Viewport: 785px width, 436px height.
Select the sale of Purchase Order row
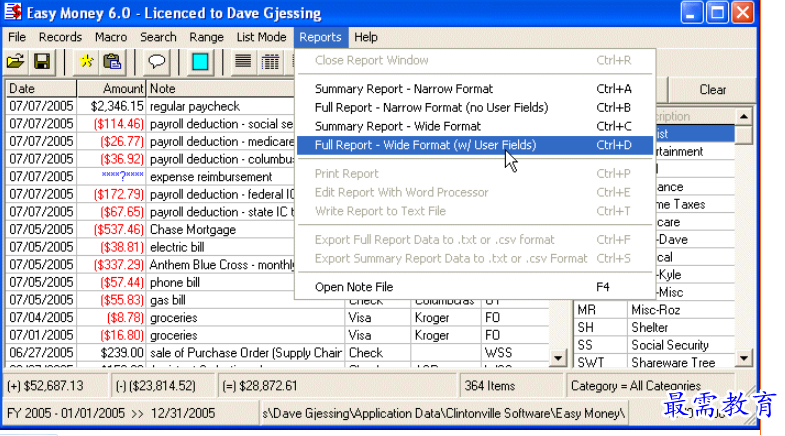(x=278, y=353)
